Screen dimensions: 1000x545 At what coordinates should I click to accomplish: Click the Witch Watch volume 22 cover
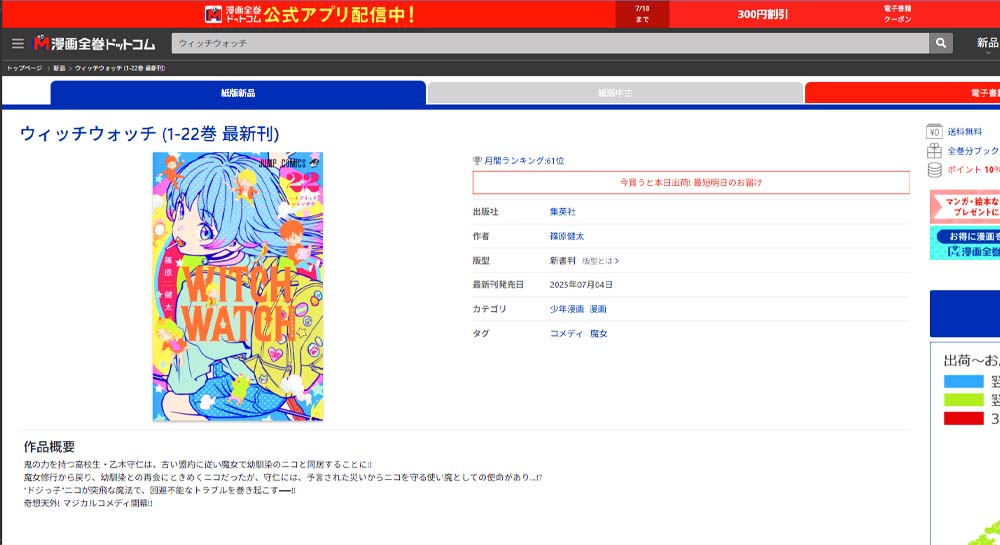click(x=238, y=286)
